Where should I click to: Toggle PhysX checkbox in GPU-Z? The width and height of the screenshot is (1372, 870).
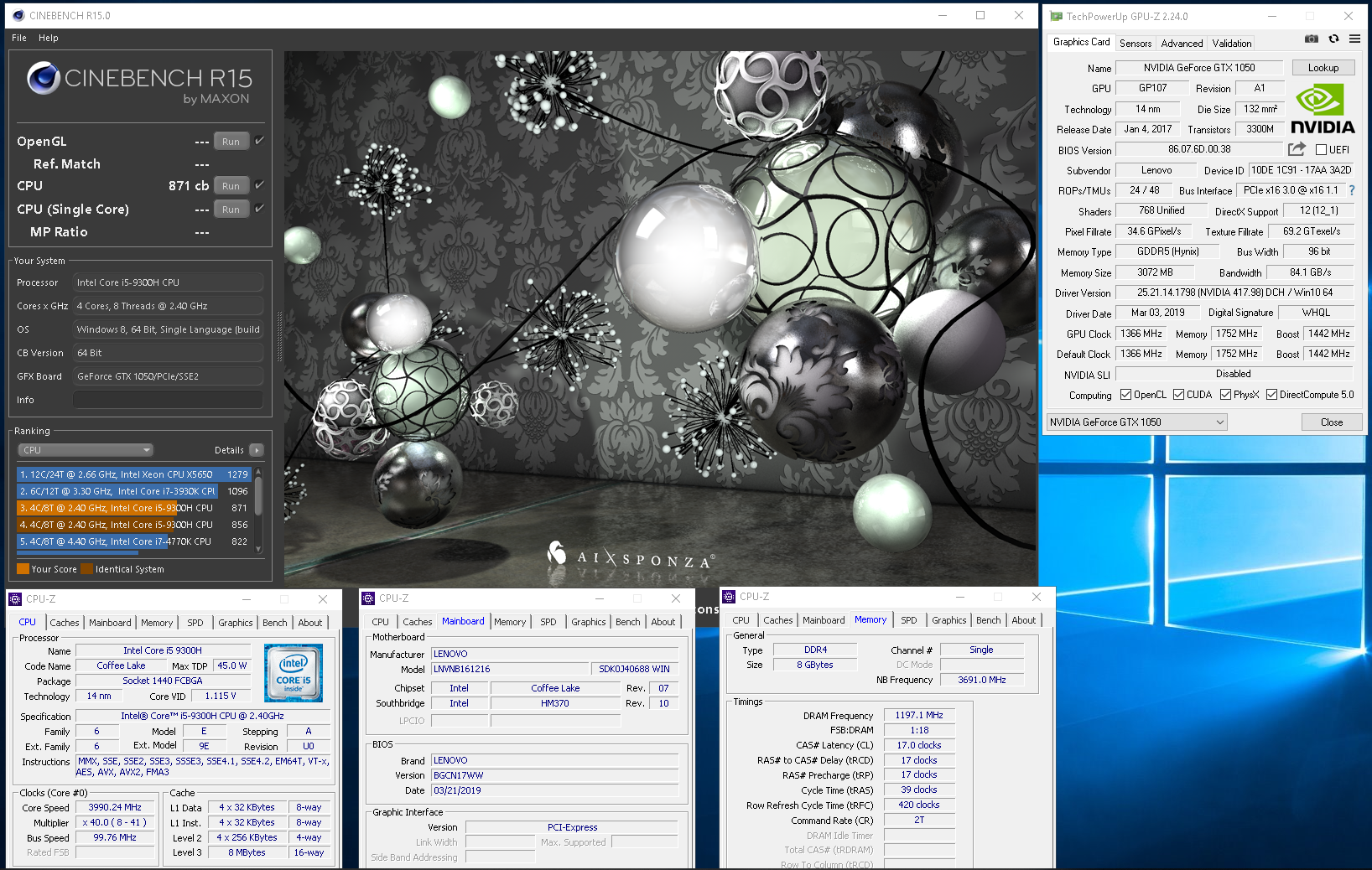[x=1225, y=395]
